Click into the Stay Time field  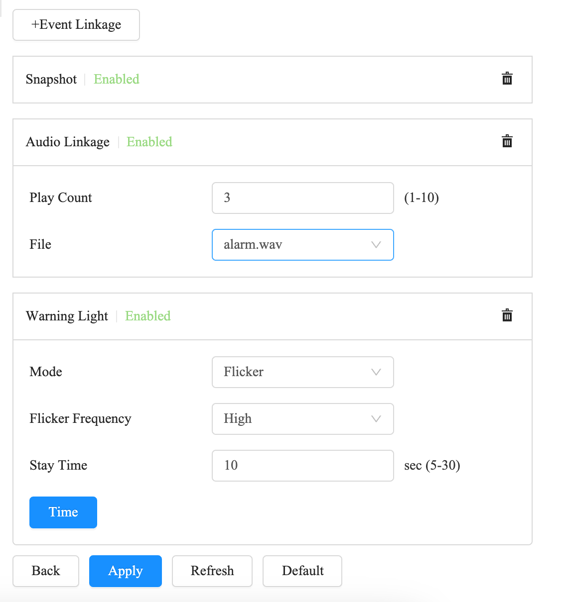click(x=303, y=466)
